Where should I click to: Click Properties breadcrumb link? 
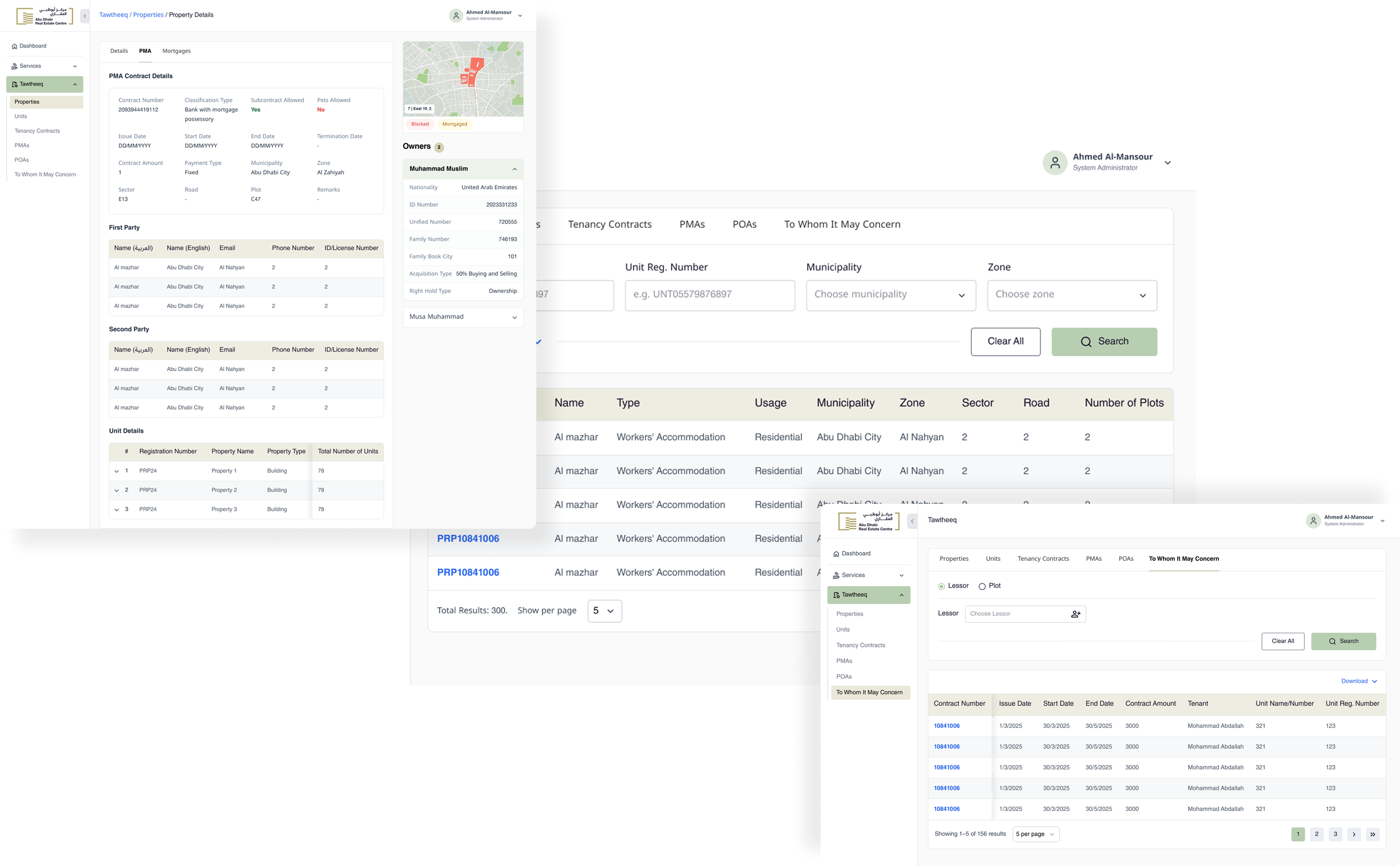tap(148, 15)
